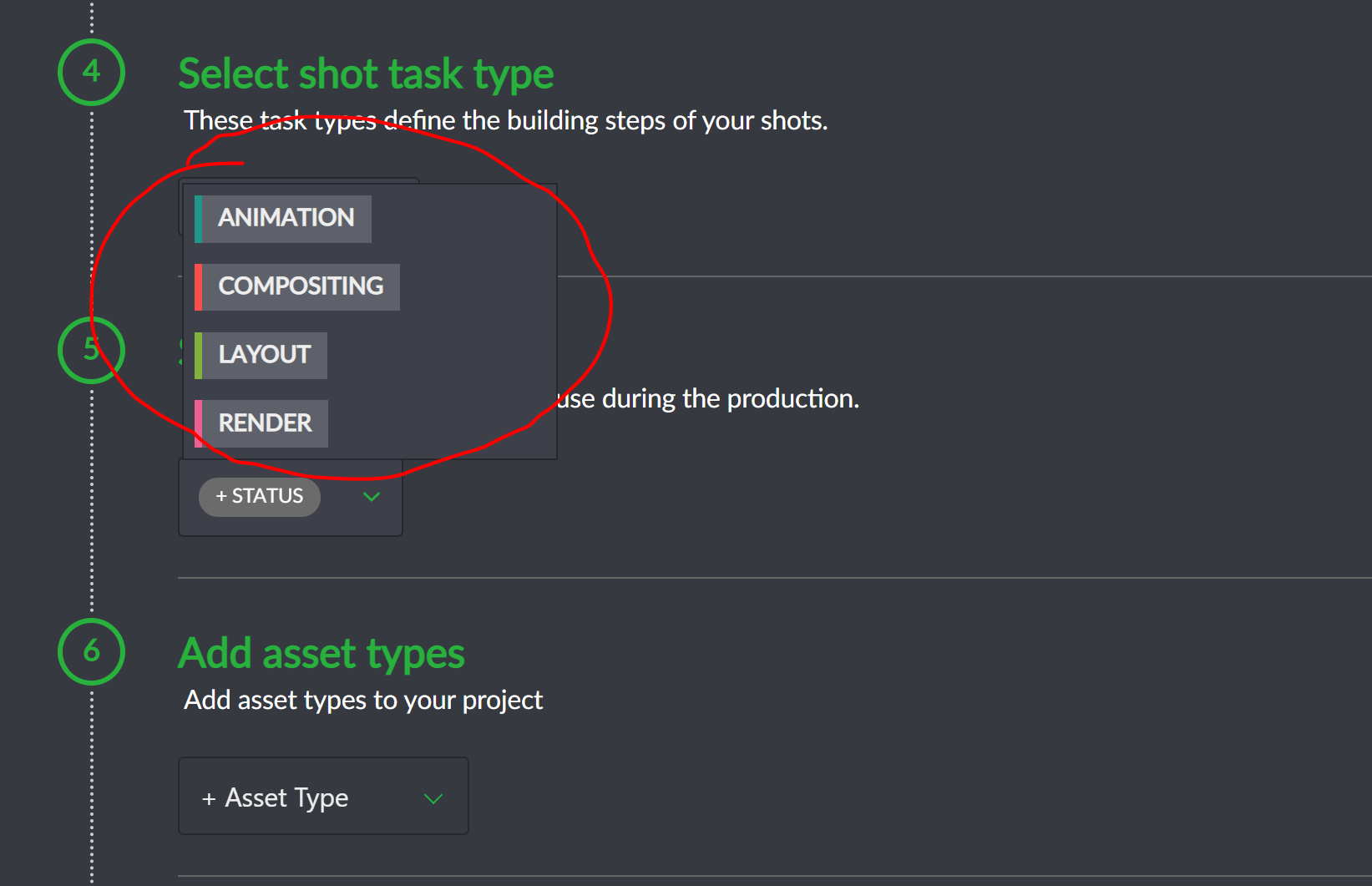Click the step 4 circle indicator
This screenshot has height=886, width=1372.
pos(91,72)
